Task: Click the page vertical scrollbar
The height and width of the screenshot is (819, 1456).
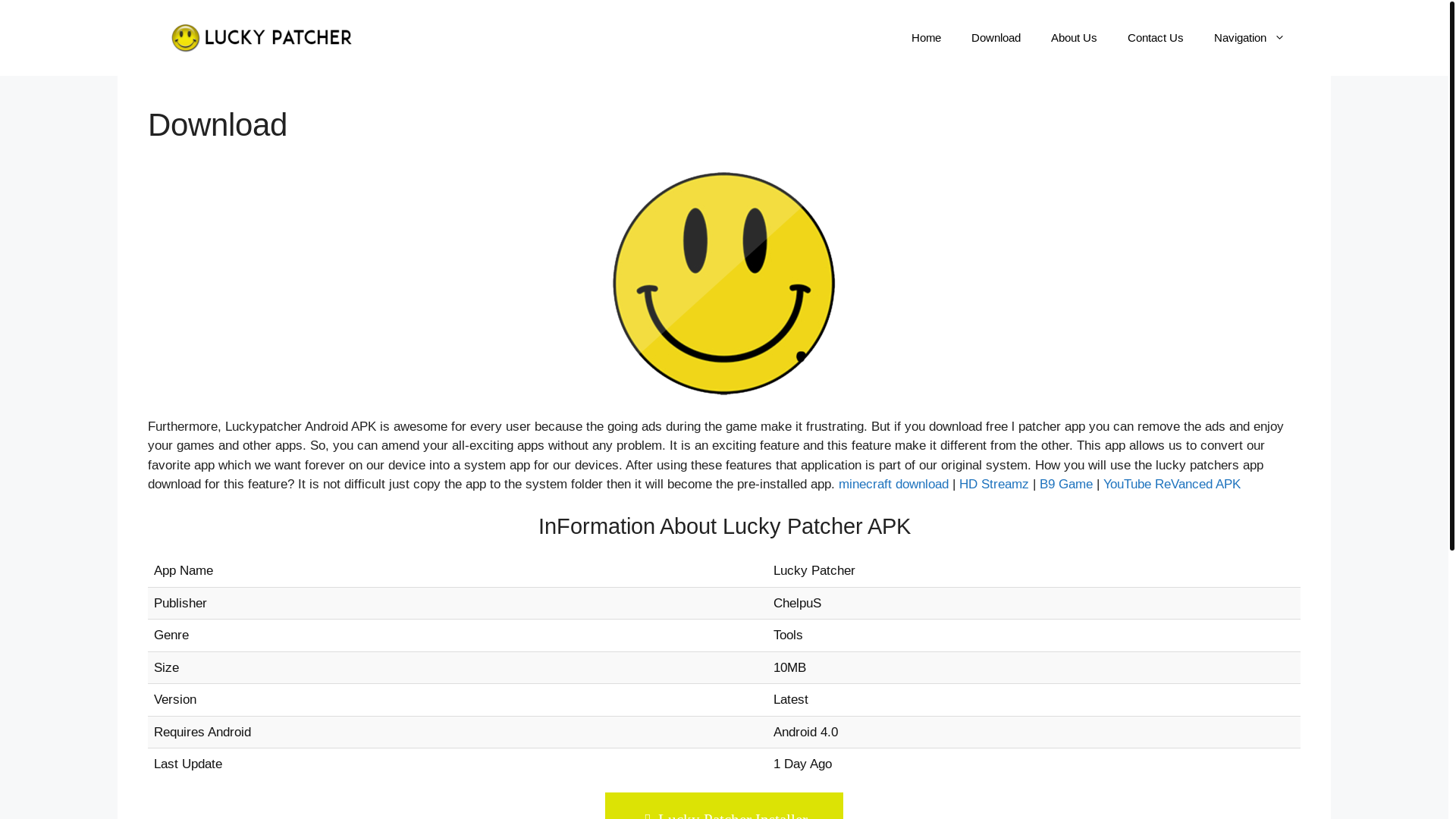Action: [1451, 275]
